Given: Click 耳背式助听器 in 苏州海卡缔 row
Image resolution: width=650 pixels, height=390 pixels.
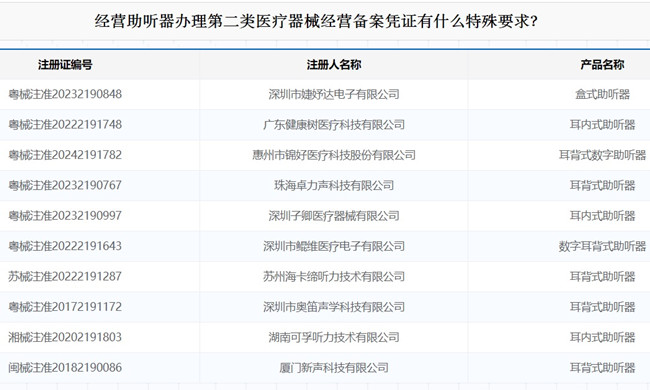Looking at the screenshot, I should [602, 276].
